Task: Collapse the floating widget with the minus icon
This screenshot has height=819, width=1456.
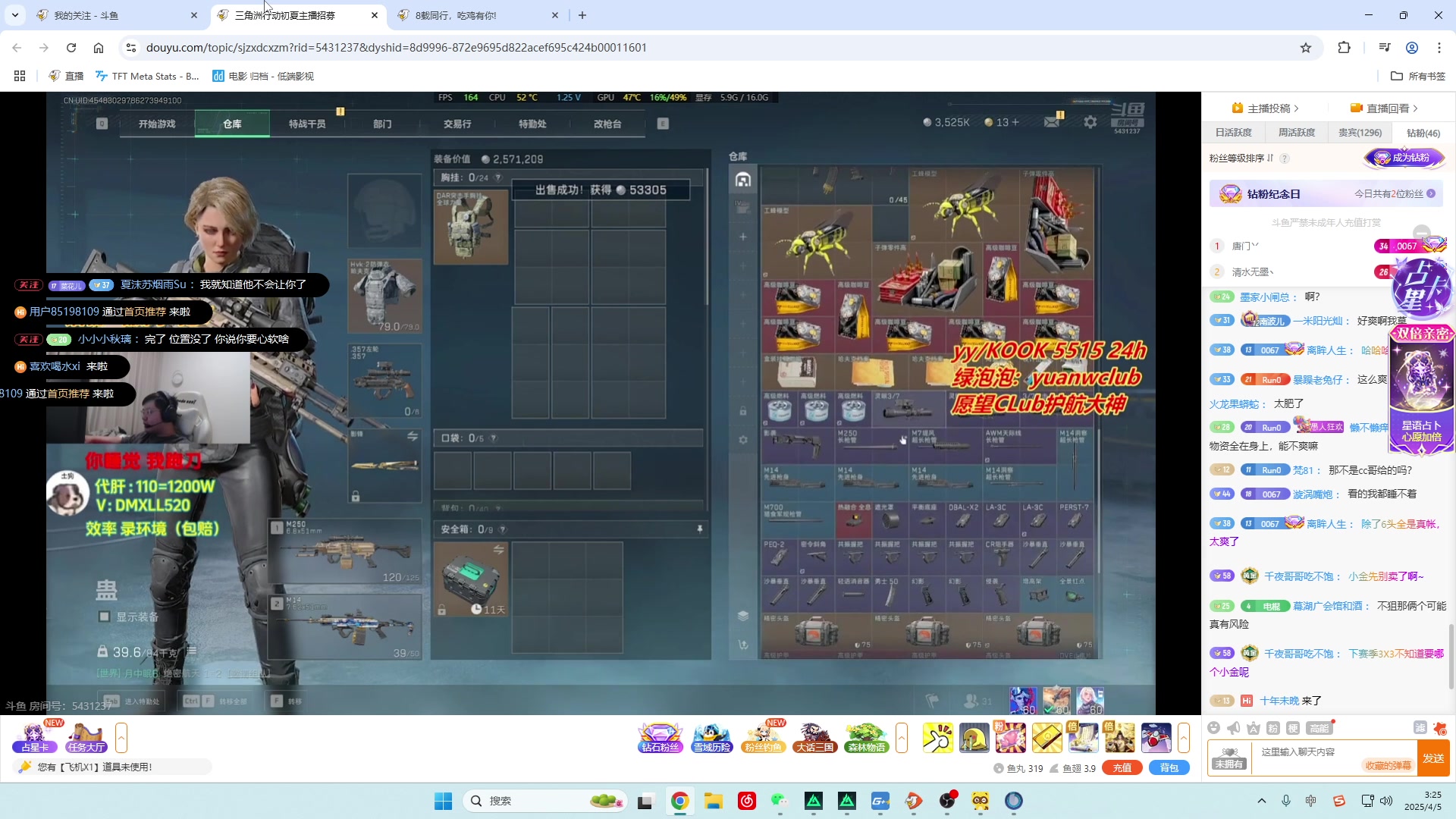Action: coord(1422,232)
